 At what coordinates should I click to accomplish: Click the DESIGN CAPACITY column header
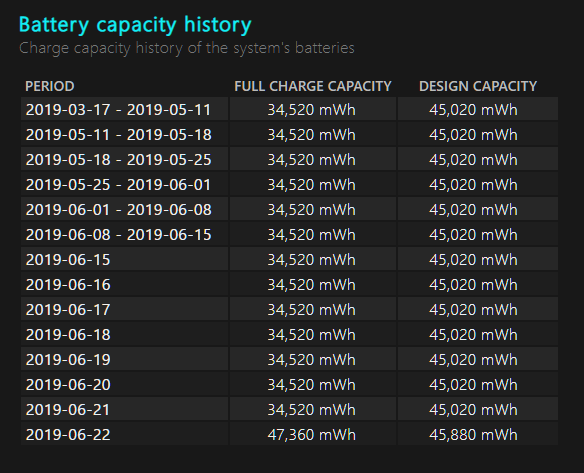[478, 86]
